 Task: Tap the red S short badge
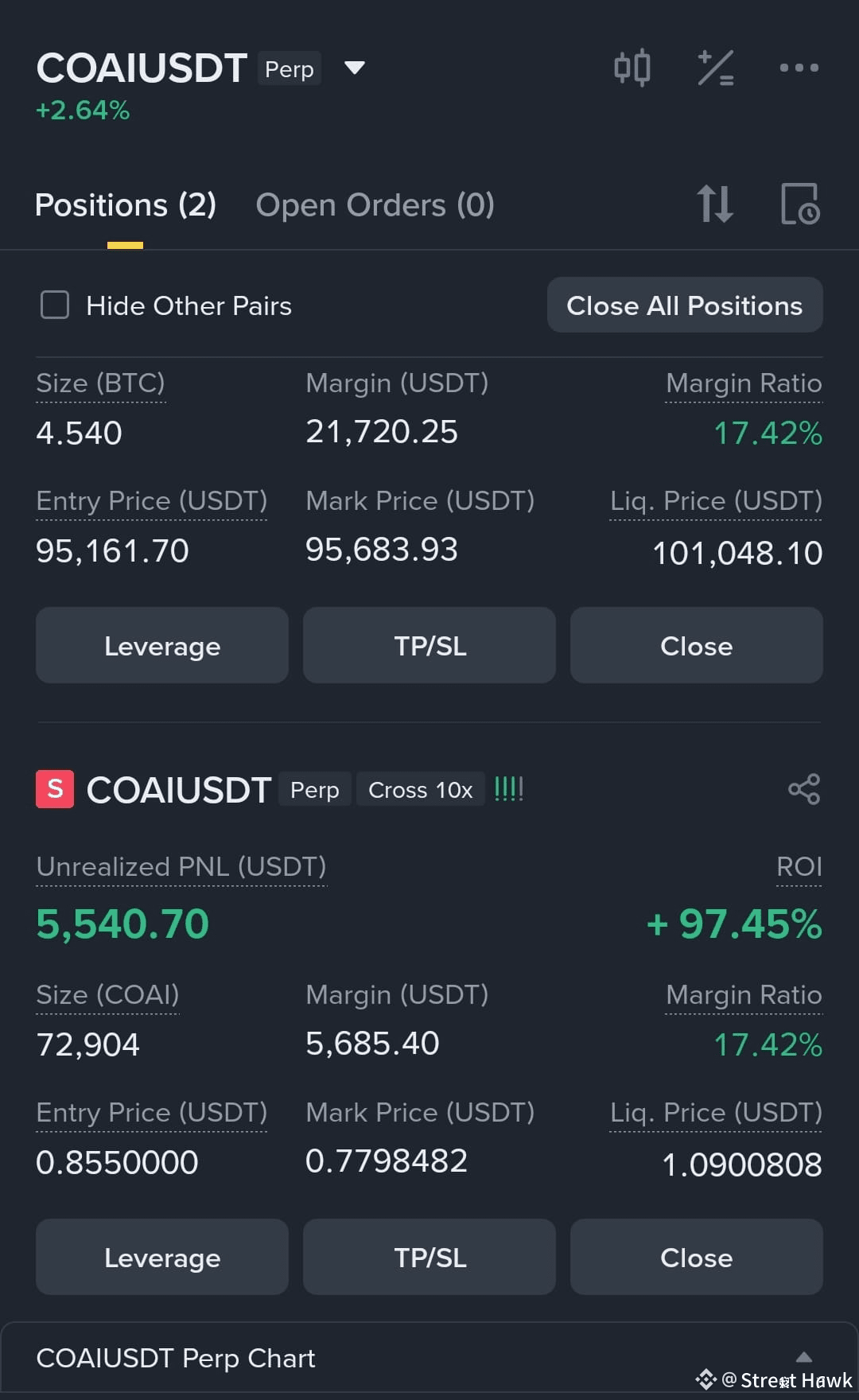tap(55, 789)
